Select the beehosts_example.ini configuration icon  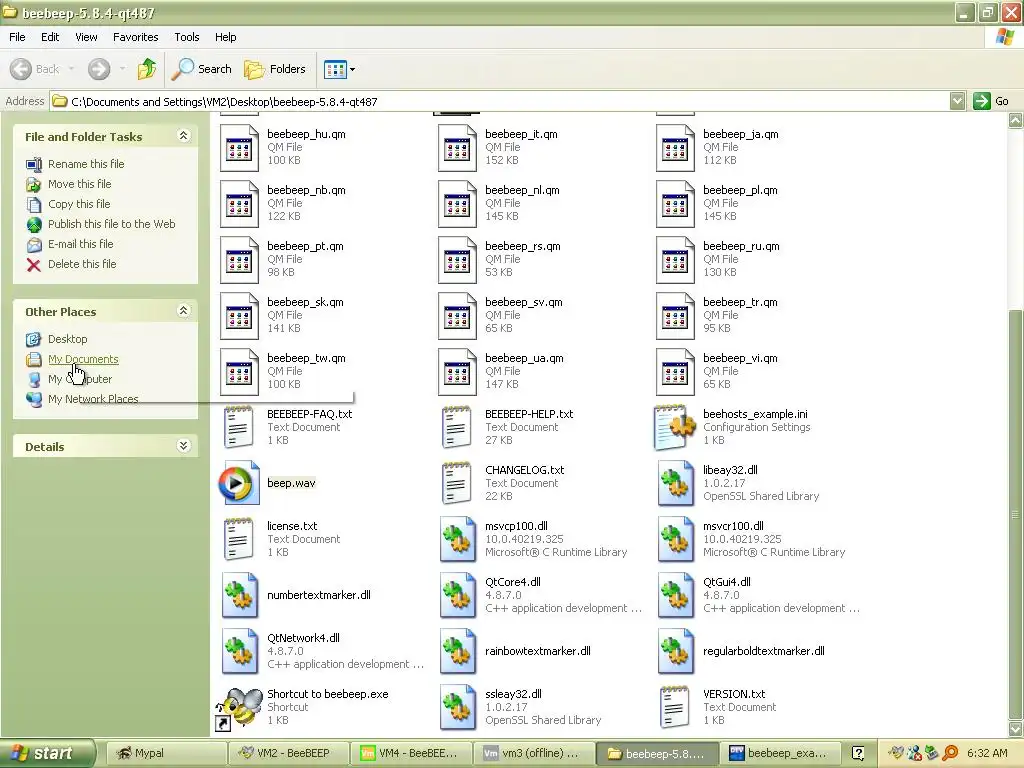(x=675, y=428)
